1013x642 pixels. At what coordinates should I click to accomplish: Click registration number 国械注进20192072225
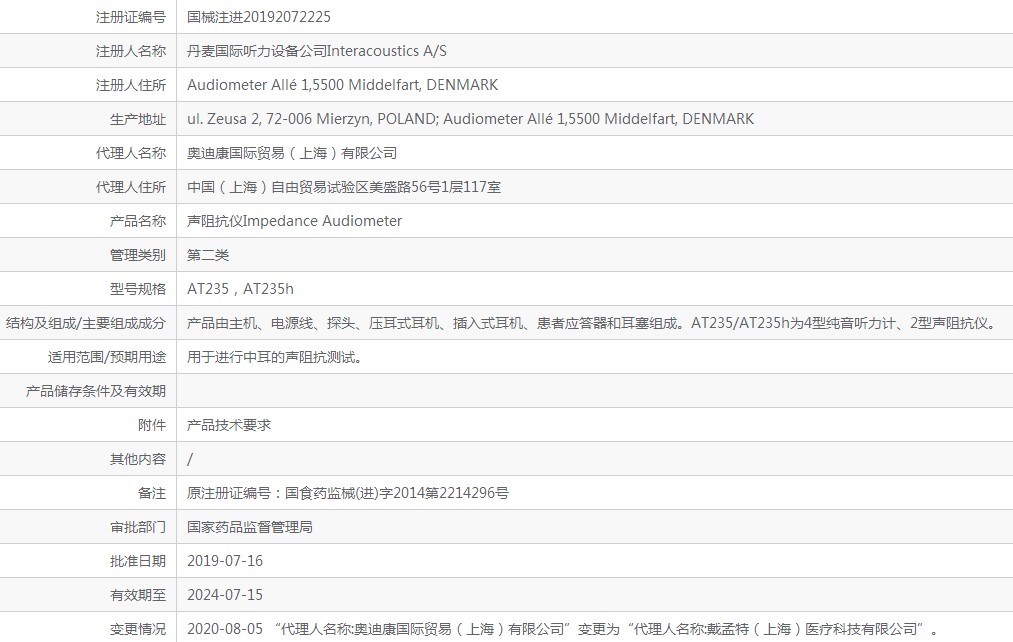tap(258, 17)
